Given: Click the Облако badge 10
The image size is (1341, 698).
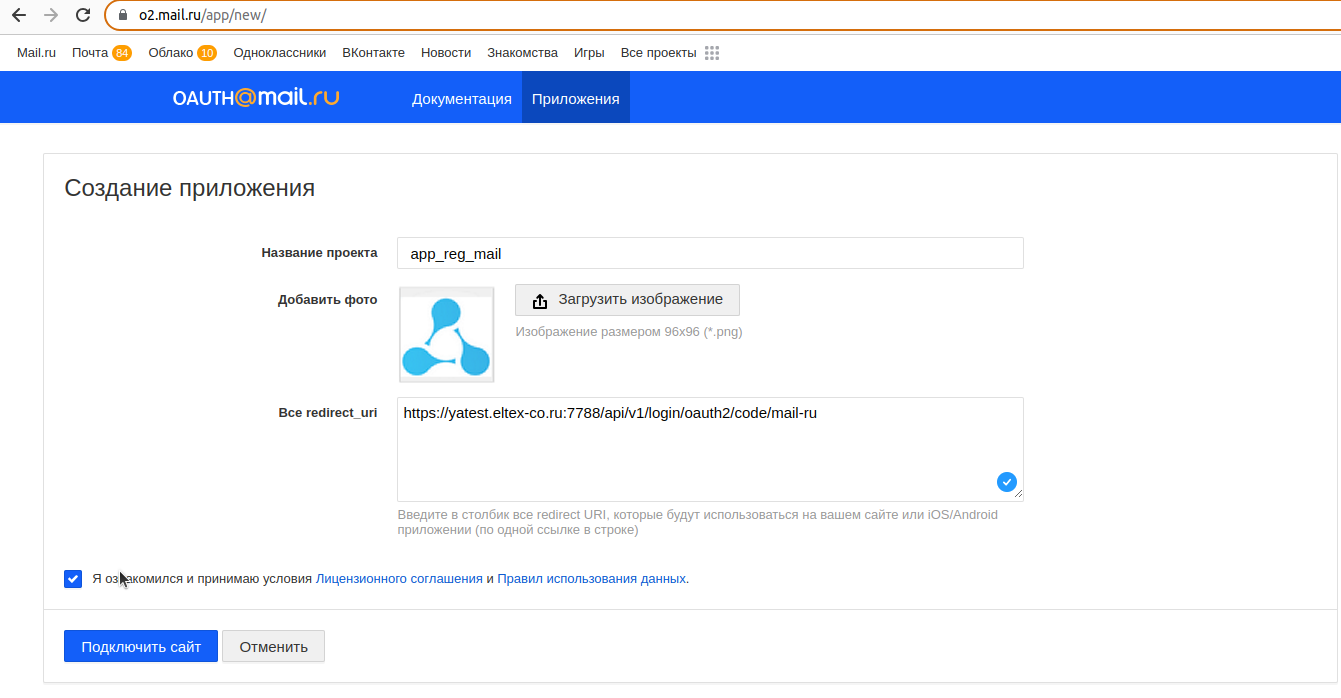Looking at the screenshot, I should (x=207, y=53).
